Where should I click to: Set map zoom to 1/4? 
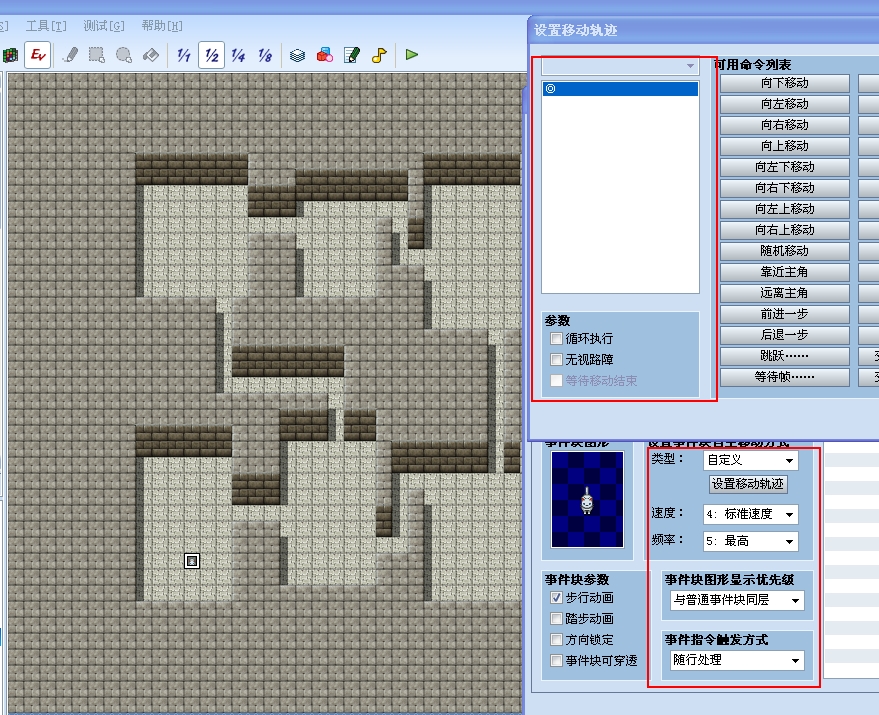(238, 55)
